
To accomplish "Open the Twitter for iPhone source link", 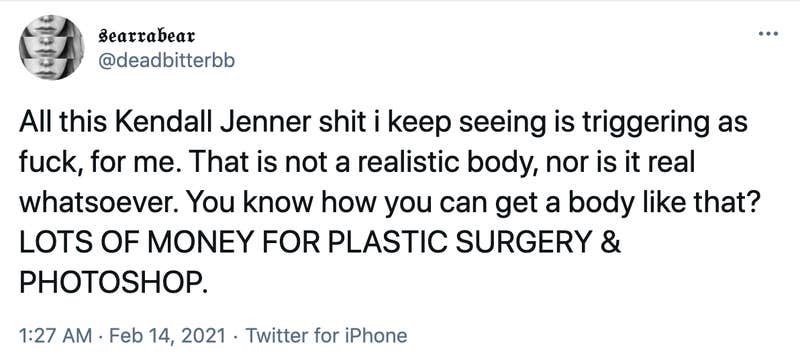I will [x=327, y=336].
